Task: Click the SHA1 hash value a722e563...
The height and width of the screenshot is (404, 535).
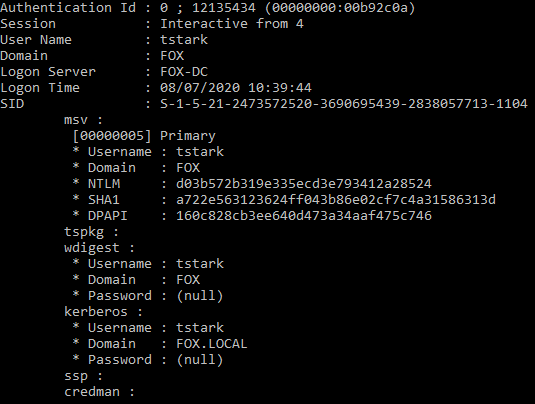Action: 336,200
